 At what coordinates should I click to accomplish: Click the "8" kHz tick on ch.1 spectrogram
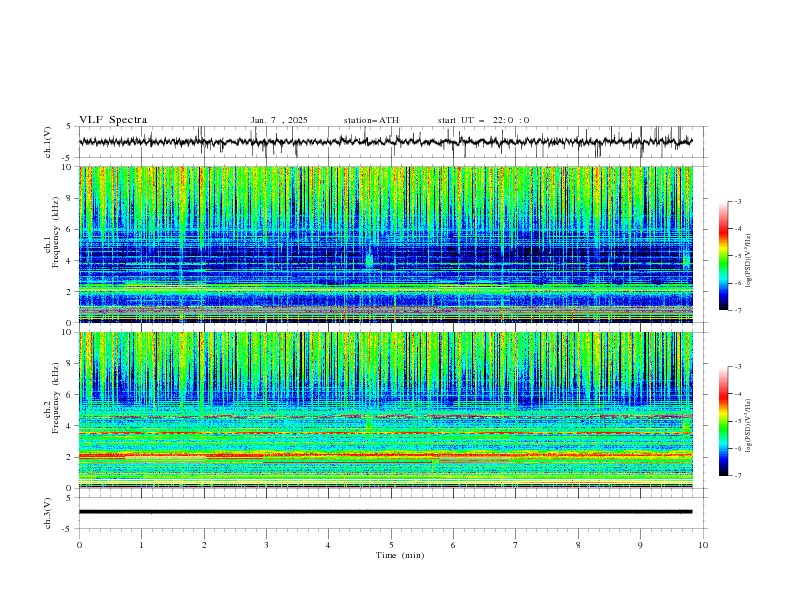(70, 198)
